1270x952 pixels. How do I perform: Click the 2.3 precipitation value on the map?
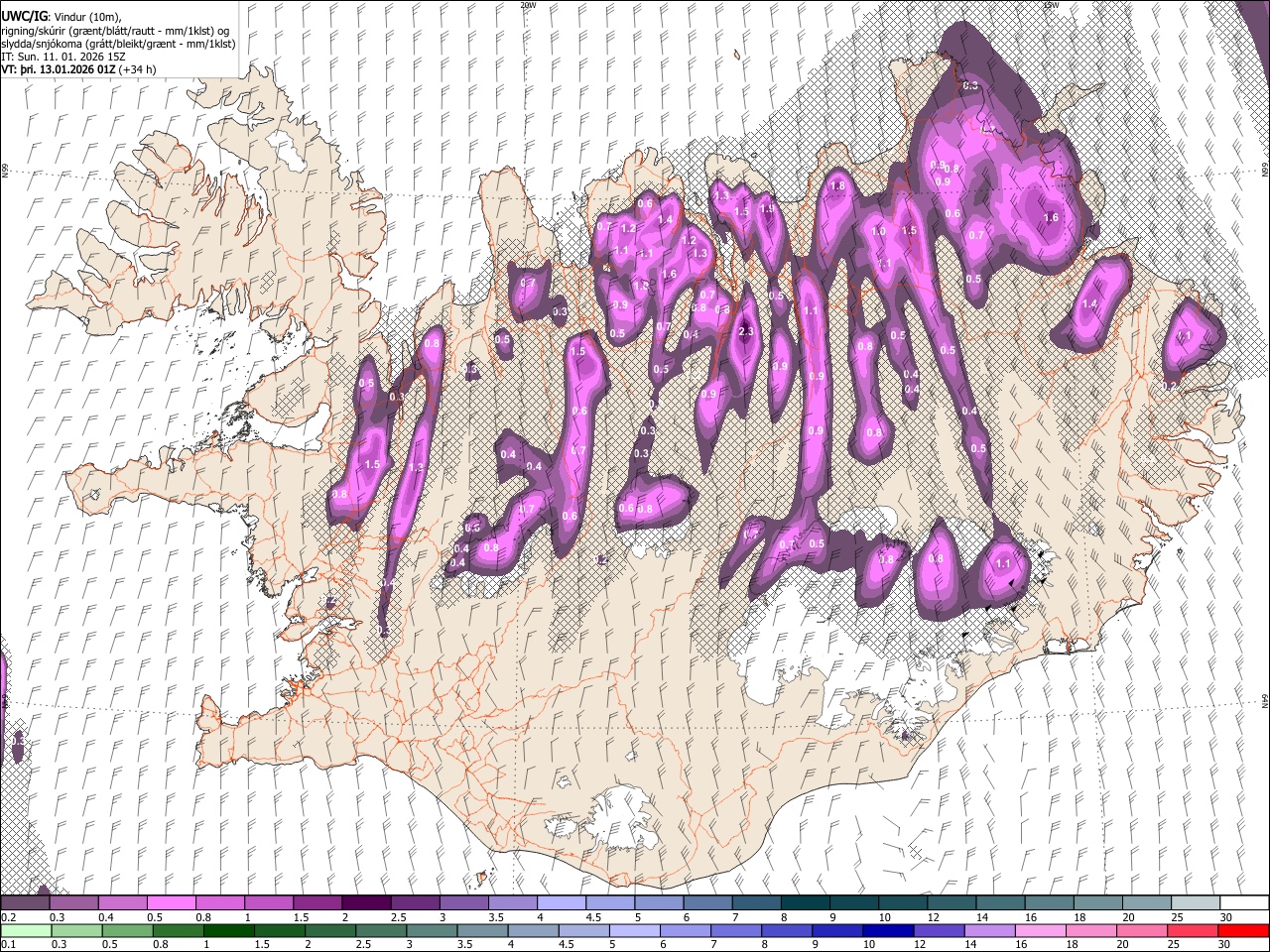(747, 332)
